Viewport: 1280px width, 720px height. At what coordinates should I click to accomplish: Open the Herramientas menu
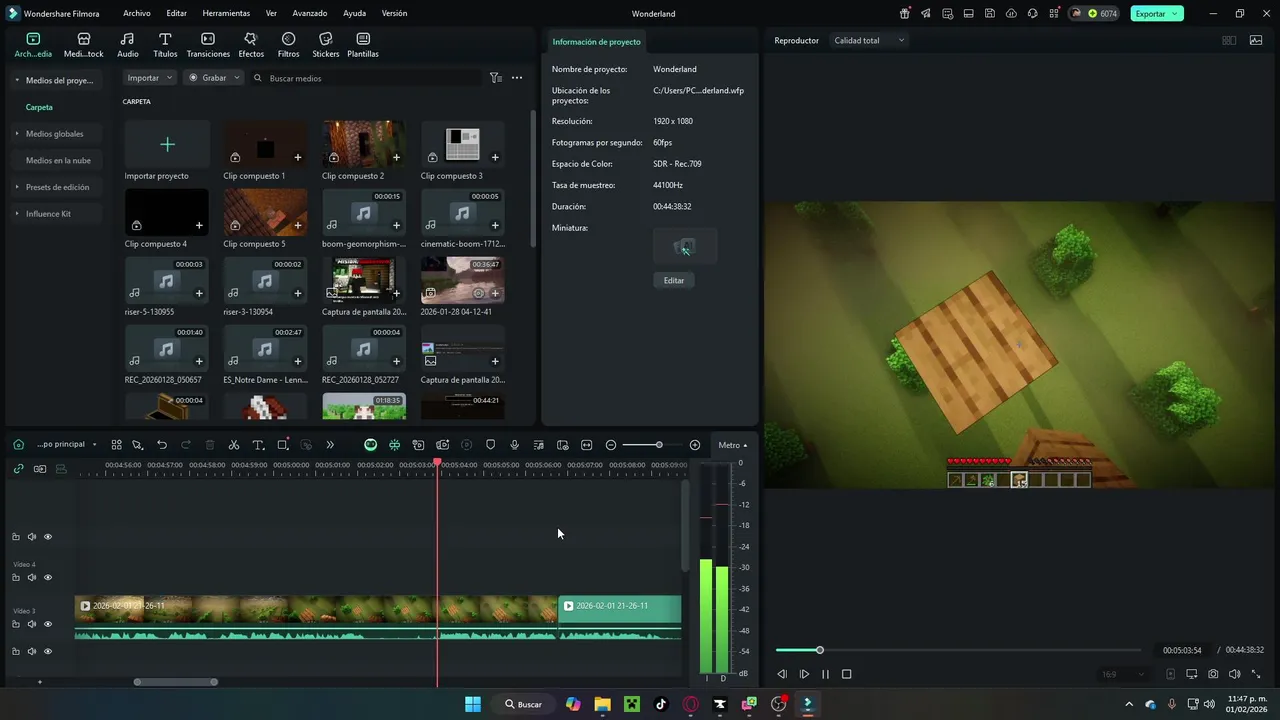[x=226, y=13]
